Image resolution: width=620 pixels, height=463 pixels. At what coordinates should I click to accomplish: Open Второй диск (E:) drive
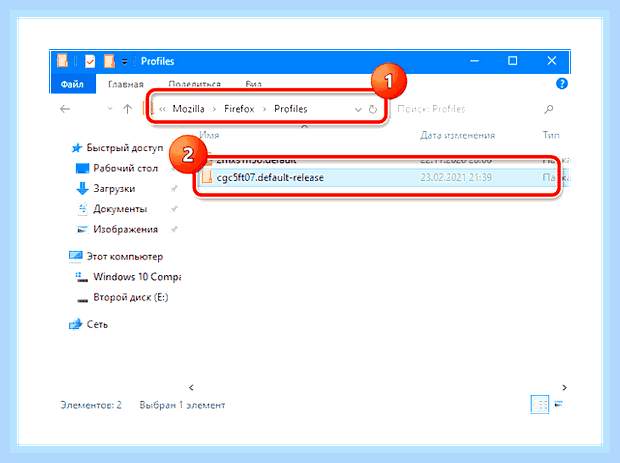tap(130, 297)
